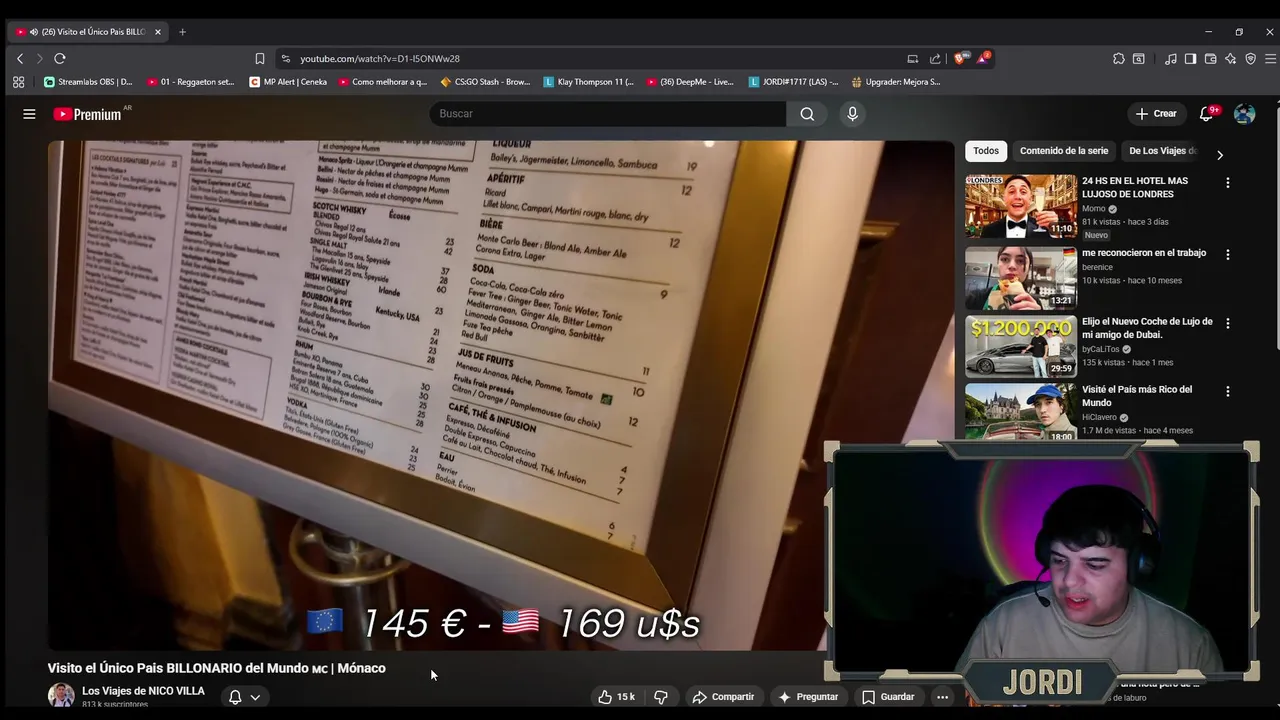
Task: Open 'CSGO Stash' bookmark
Action: click(485, 82)
